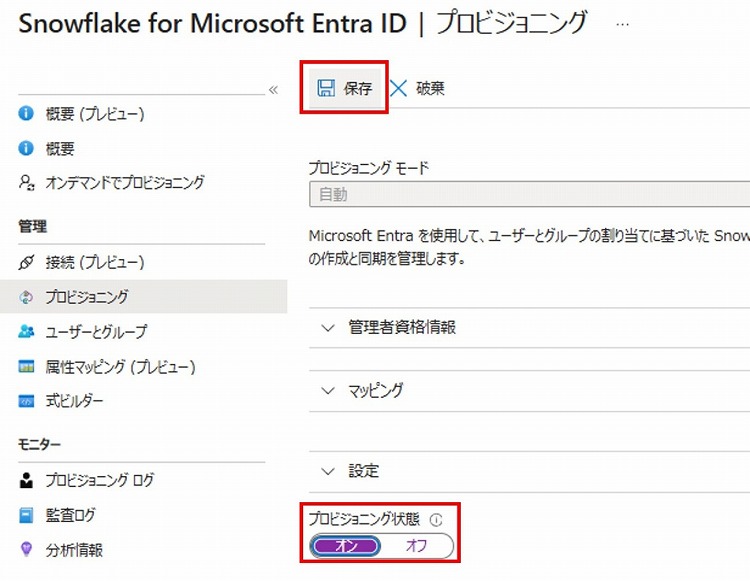Click the 監査ログ book icon
Viewport: 750px width, 581px height.
tap(27, 515)
